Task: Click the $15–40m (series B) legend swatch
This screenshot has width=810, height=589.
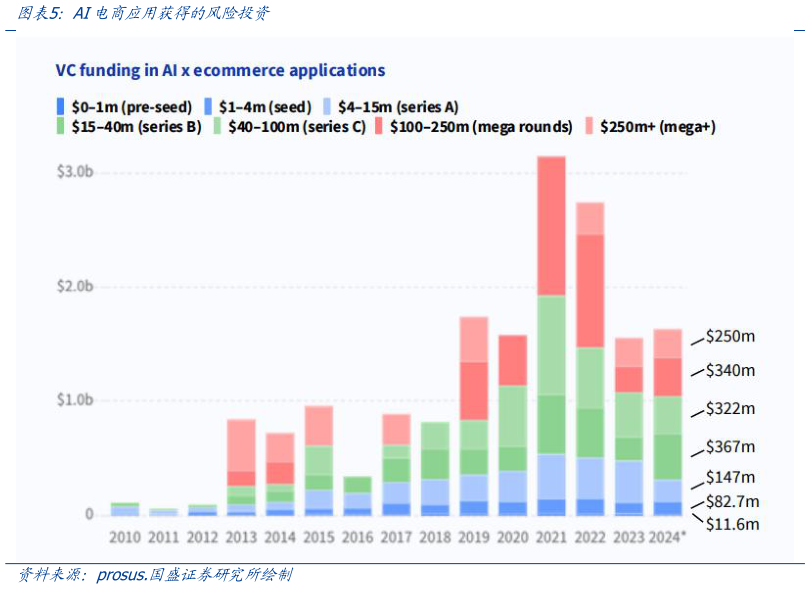Action: 61,127
